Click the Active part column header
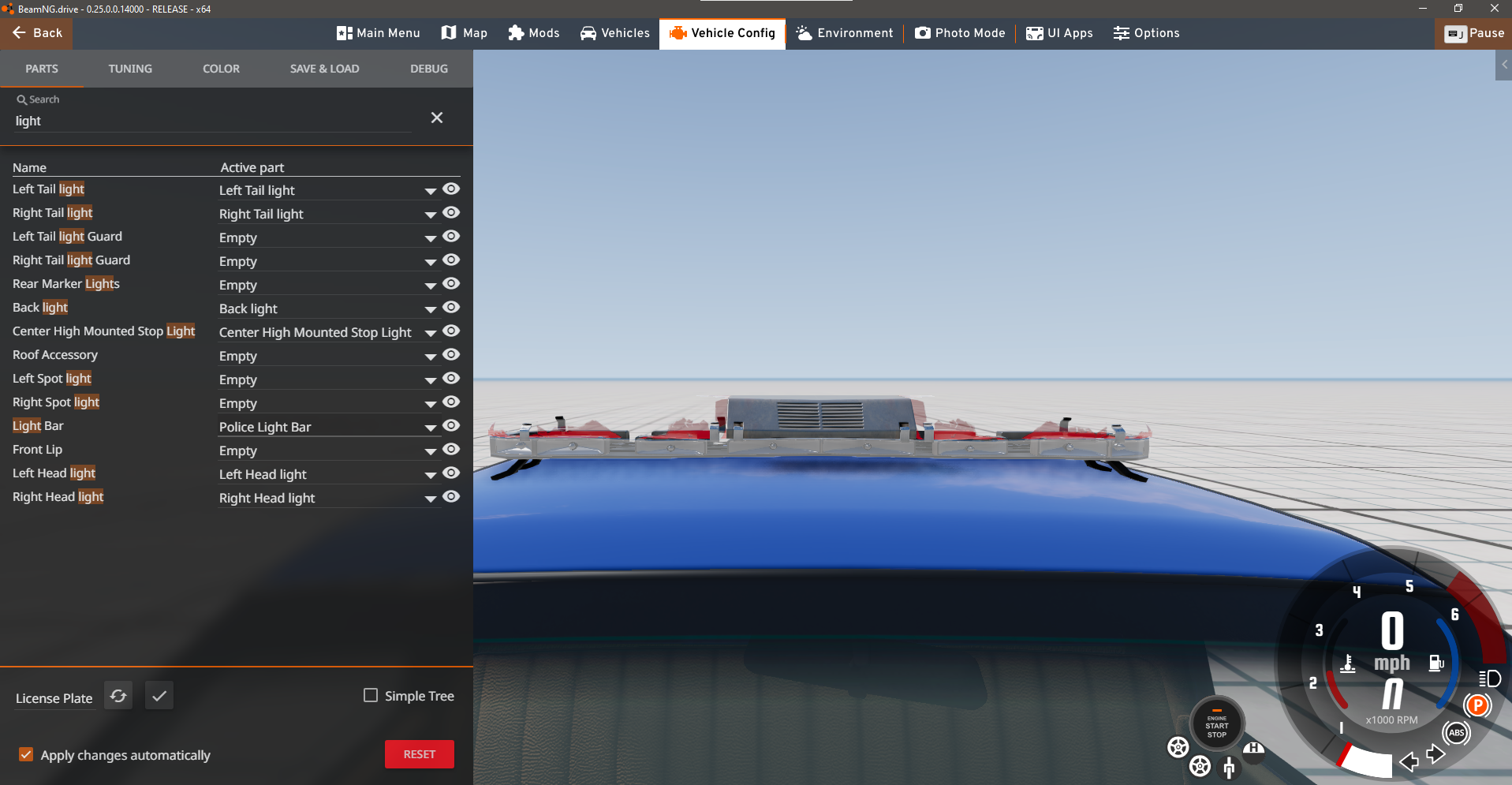Image resolution: width=1512 pixels, height=785 pixels. (x=252, y=167)
